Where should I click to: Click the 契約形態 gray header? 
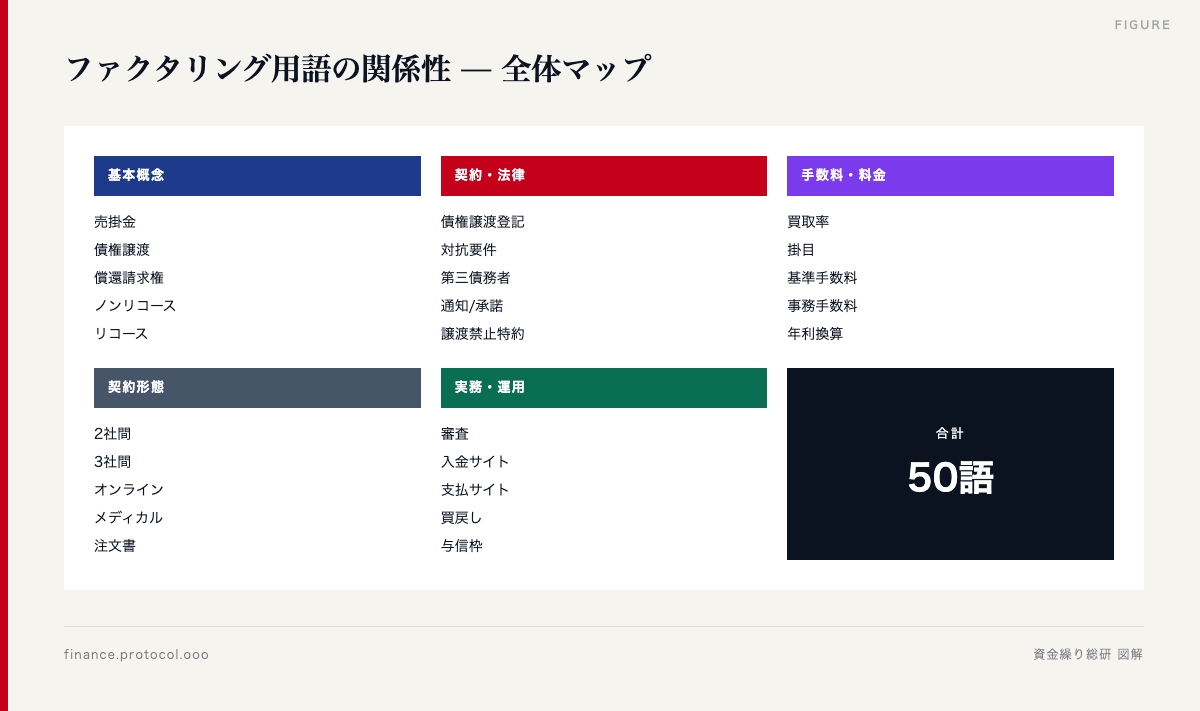point(257,388)
